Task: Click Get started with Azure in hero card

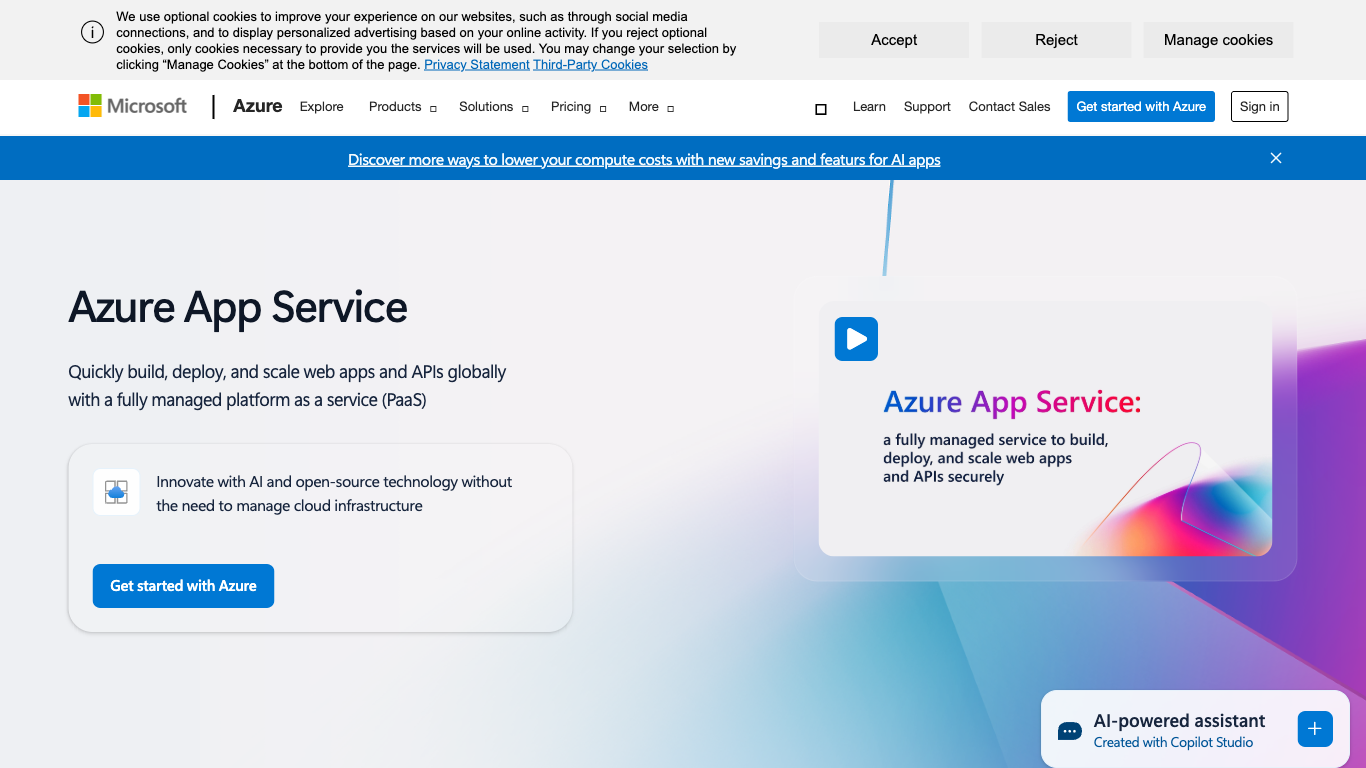Action: (183, 586)
